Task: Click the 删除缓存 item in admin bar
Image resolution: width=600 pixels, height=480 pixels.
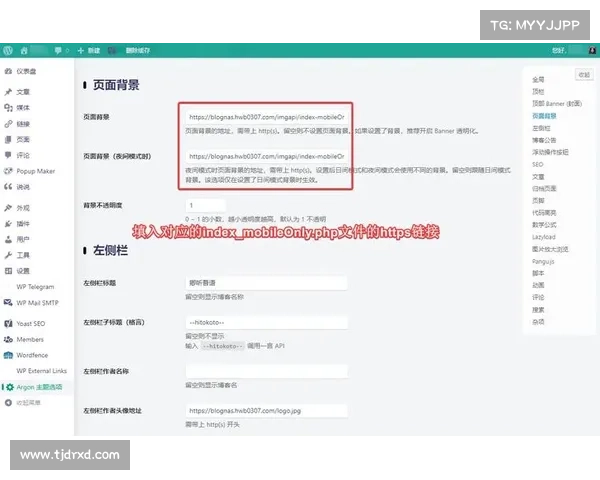Action: 138,51
